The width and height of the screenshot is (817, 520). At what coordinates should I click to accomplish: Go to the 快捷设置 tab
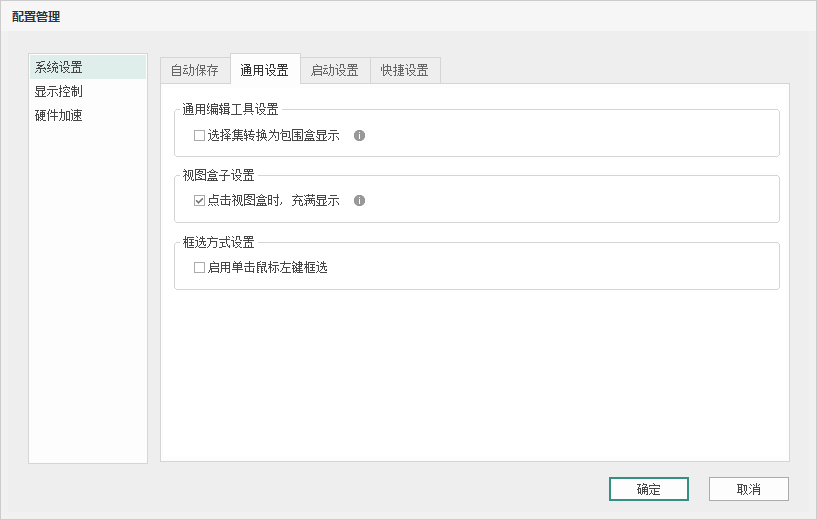[404, 70]
